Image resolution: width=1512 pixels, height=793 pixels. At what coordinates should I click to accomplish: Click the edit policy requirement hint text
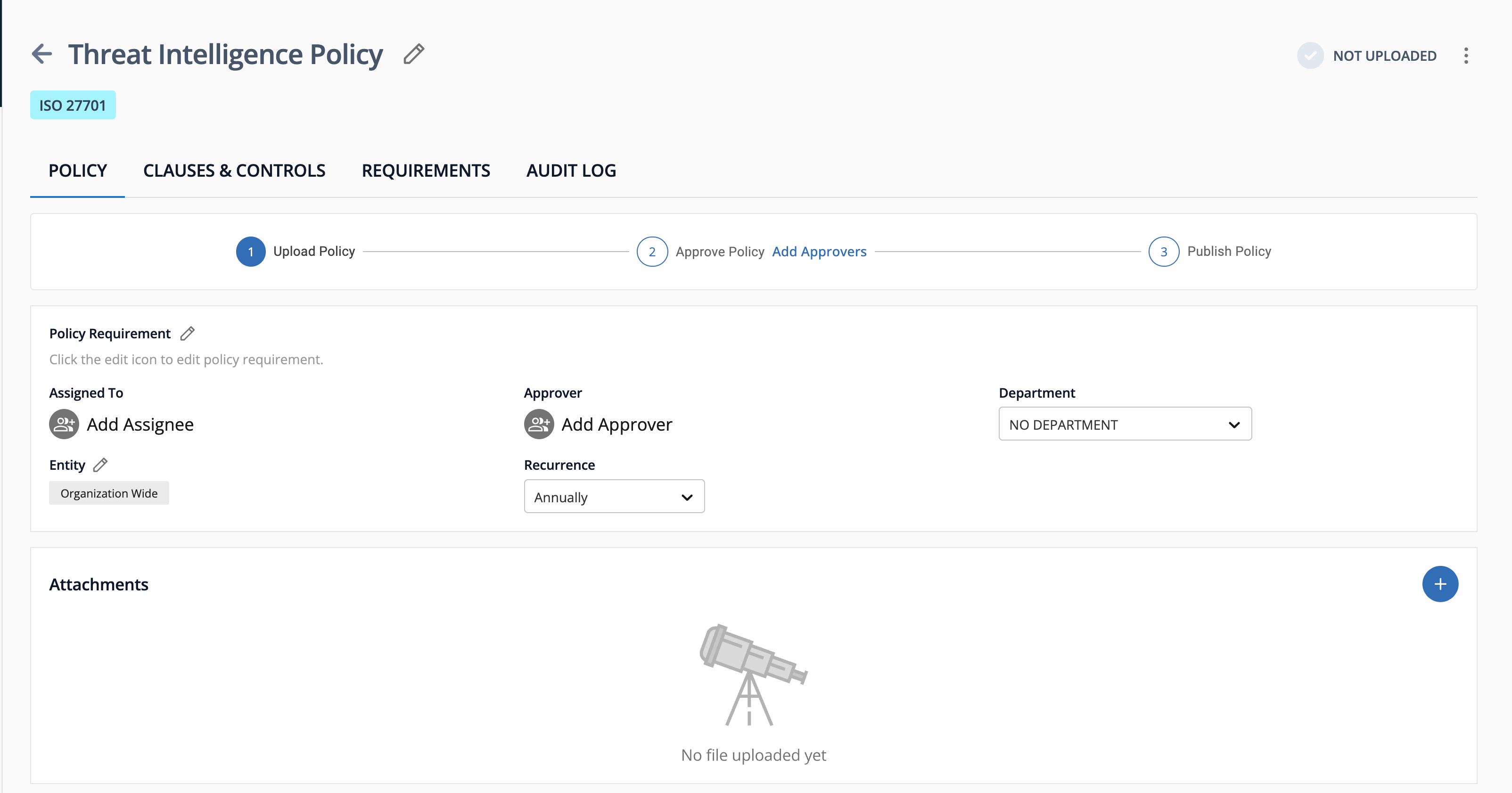(186, 359)
